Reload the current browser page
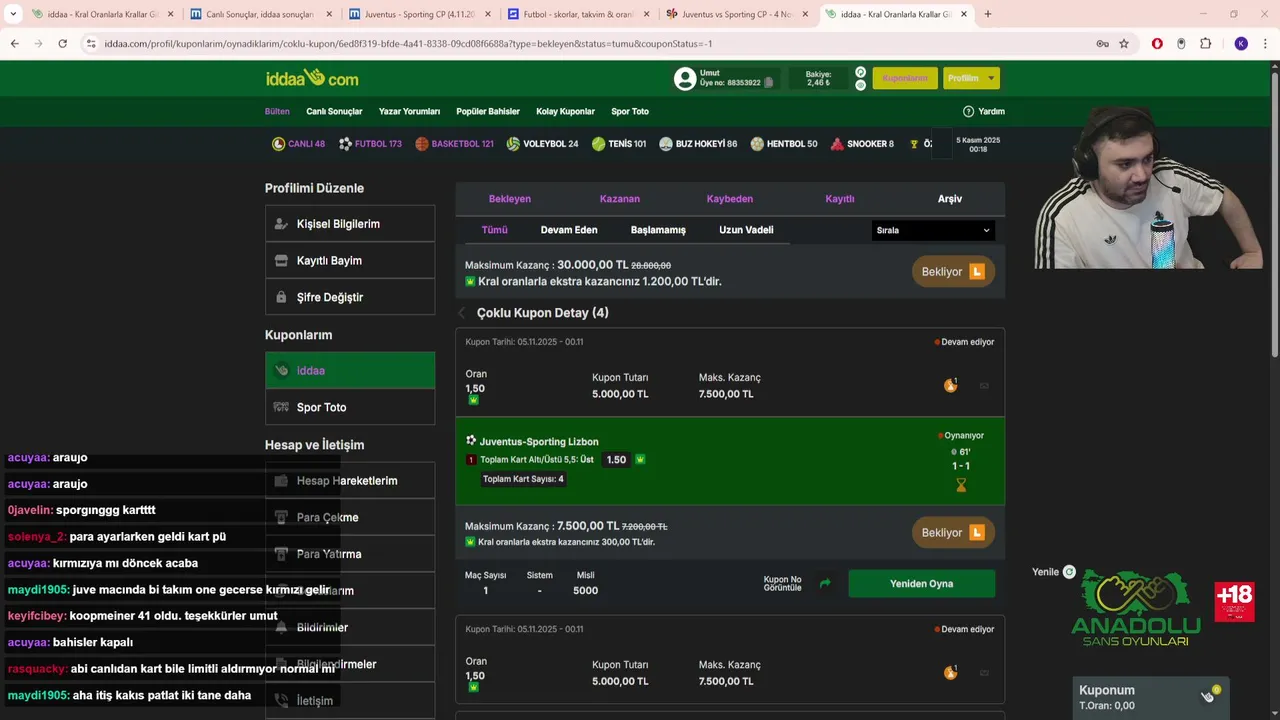 tap(62, 44)
